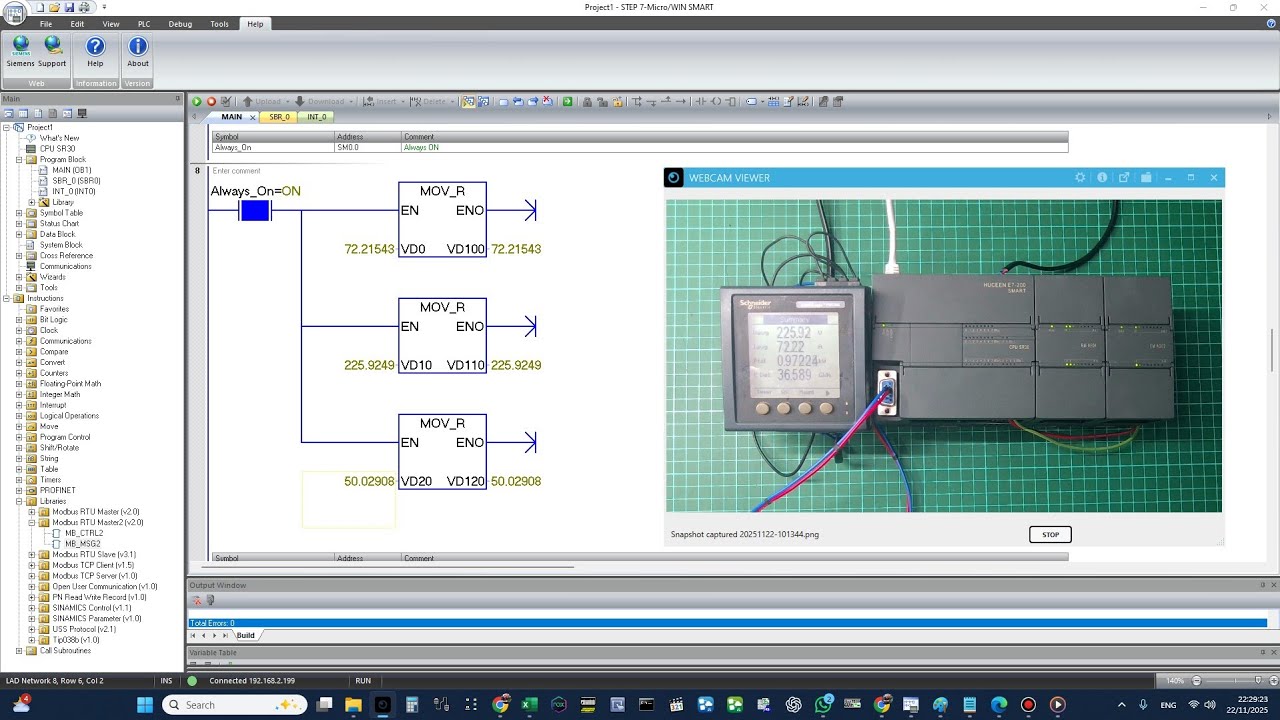Expand the Bit Logic instructions folder
This screenshot has width=1280, height=720.
[19, 320]
